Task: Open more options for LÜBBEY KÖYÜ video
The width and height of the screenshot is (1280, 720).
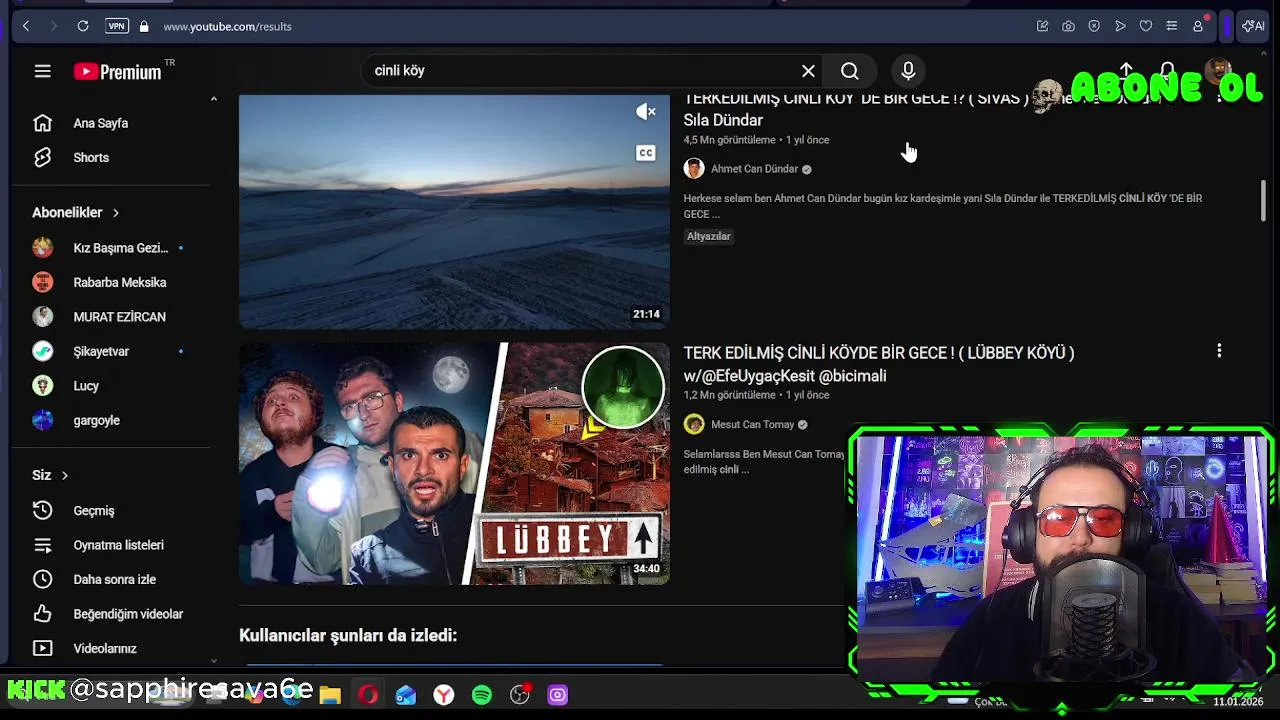Action: click(x=1219, y=351)
